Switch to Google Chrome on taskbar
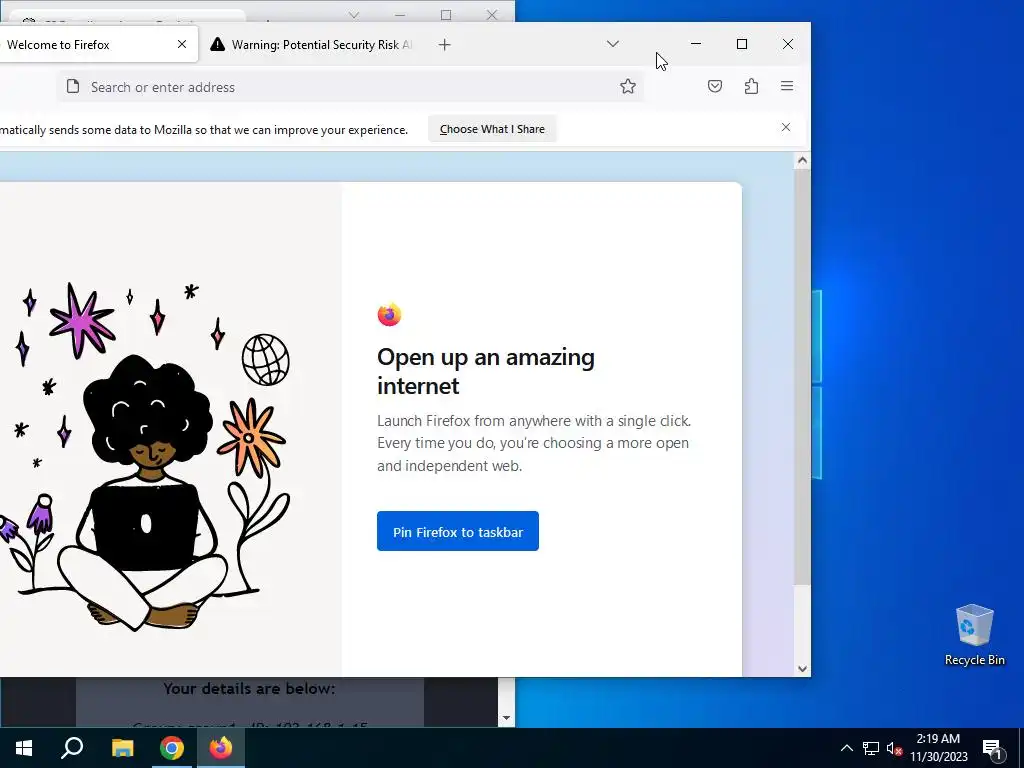1024x768 pixels. 172,748
